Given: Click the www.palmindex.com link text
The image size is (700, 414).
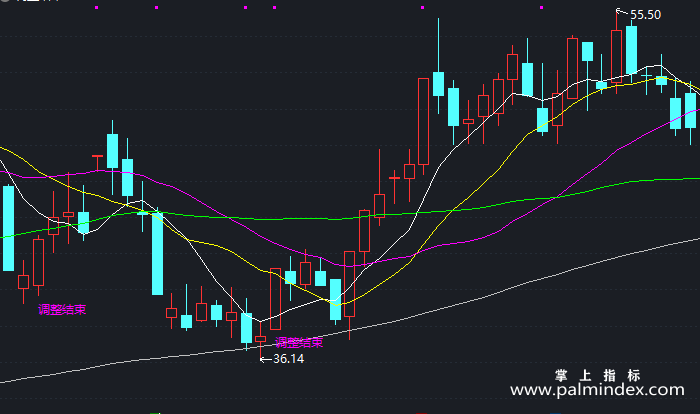Looking at the screenshot, I should tap(597, 390).
